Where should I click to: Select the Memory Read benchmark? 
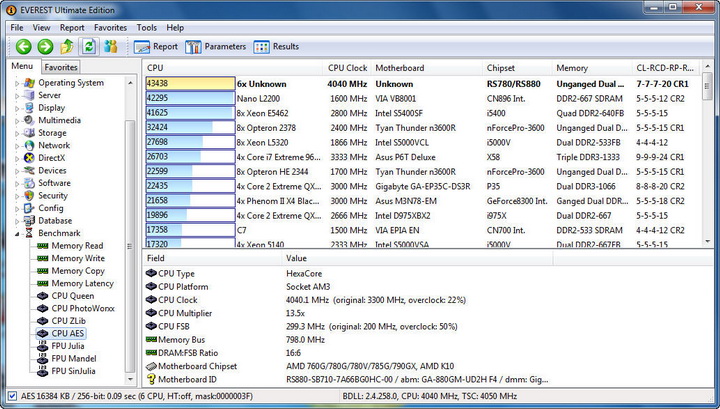click(x=77, y=246)
